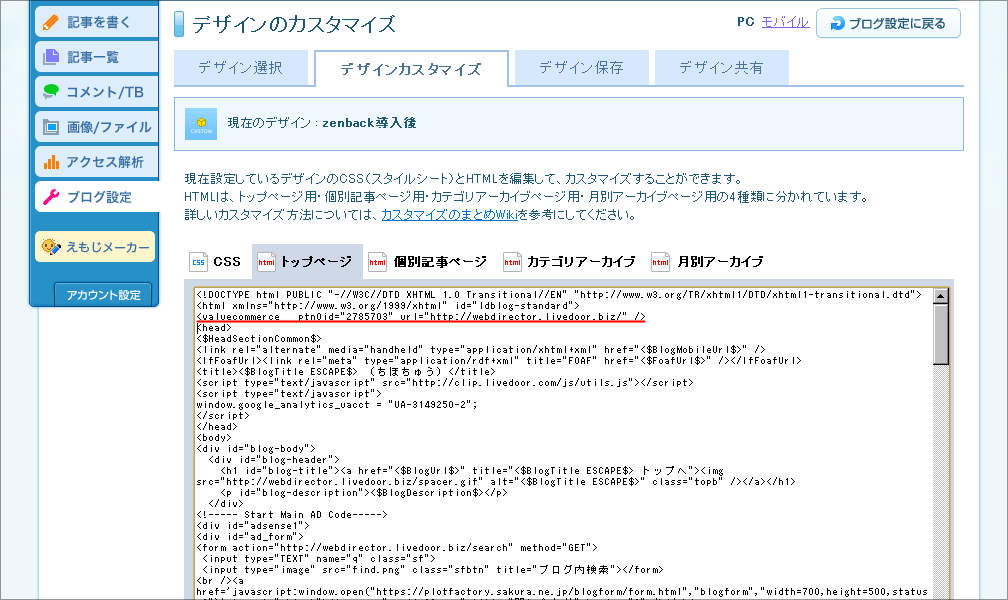
Task: Switch to the デザイン共有 tab
Action: click(721, 68)
